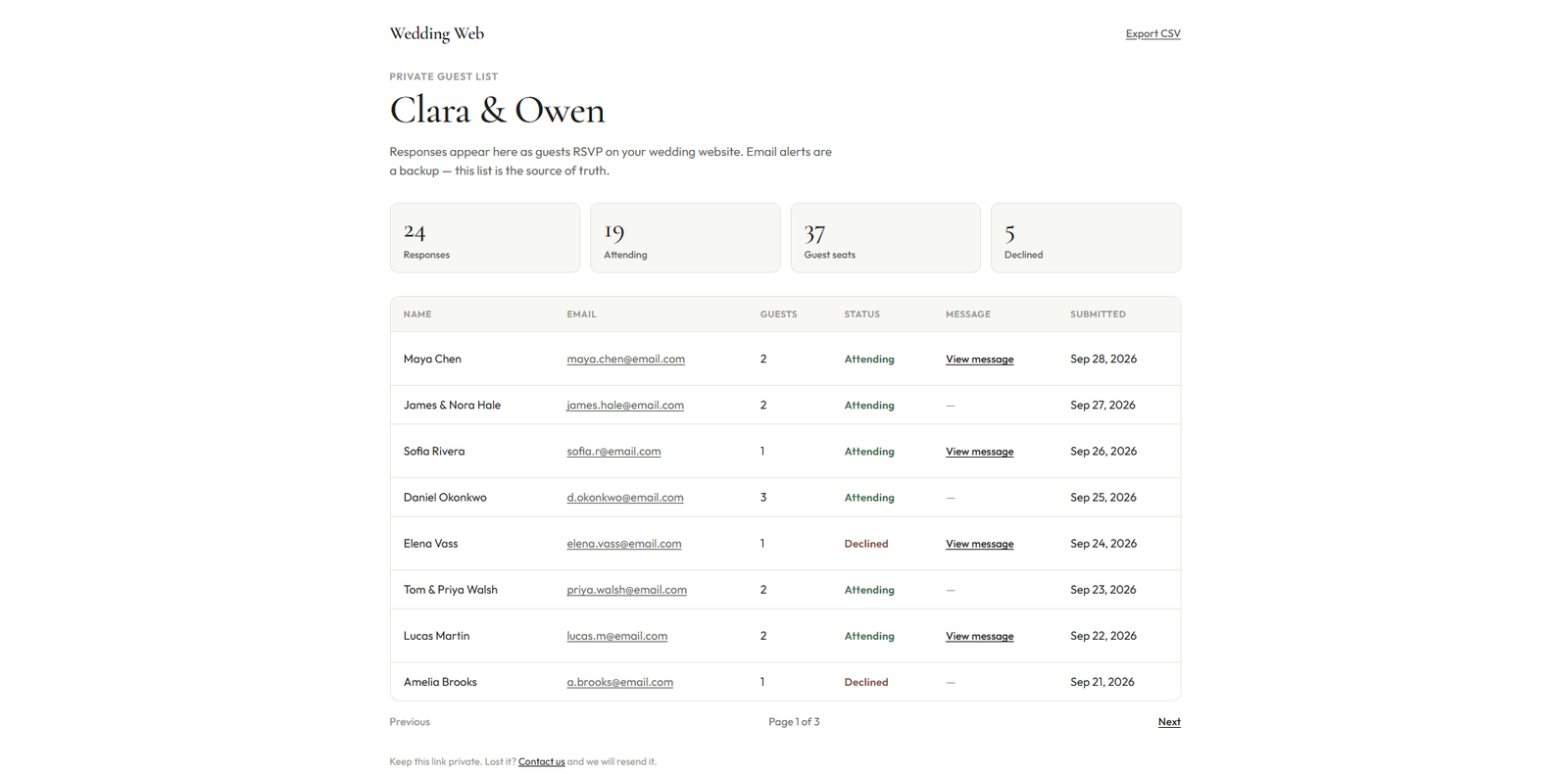This screenshot has width=1568, height=774.
Task: Click the STATUS column header
Action: click(861, 314)
